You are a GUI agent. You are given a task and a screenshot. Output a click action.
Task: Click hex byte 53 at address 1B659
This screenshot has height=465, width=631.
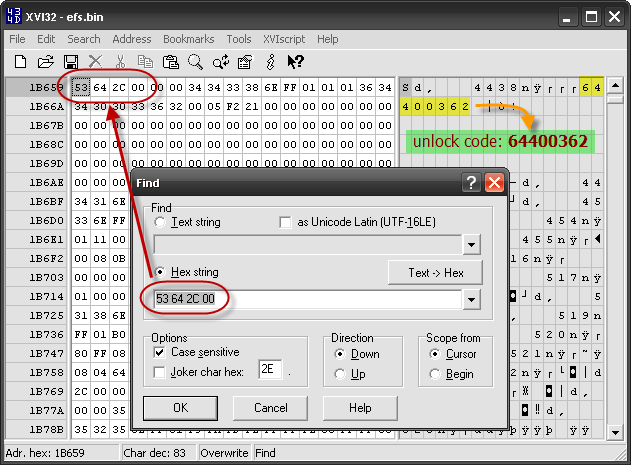point(81,87)
